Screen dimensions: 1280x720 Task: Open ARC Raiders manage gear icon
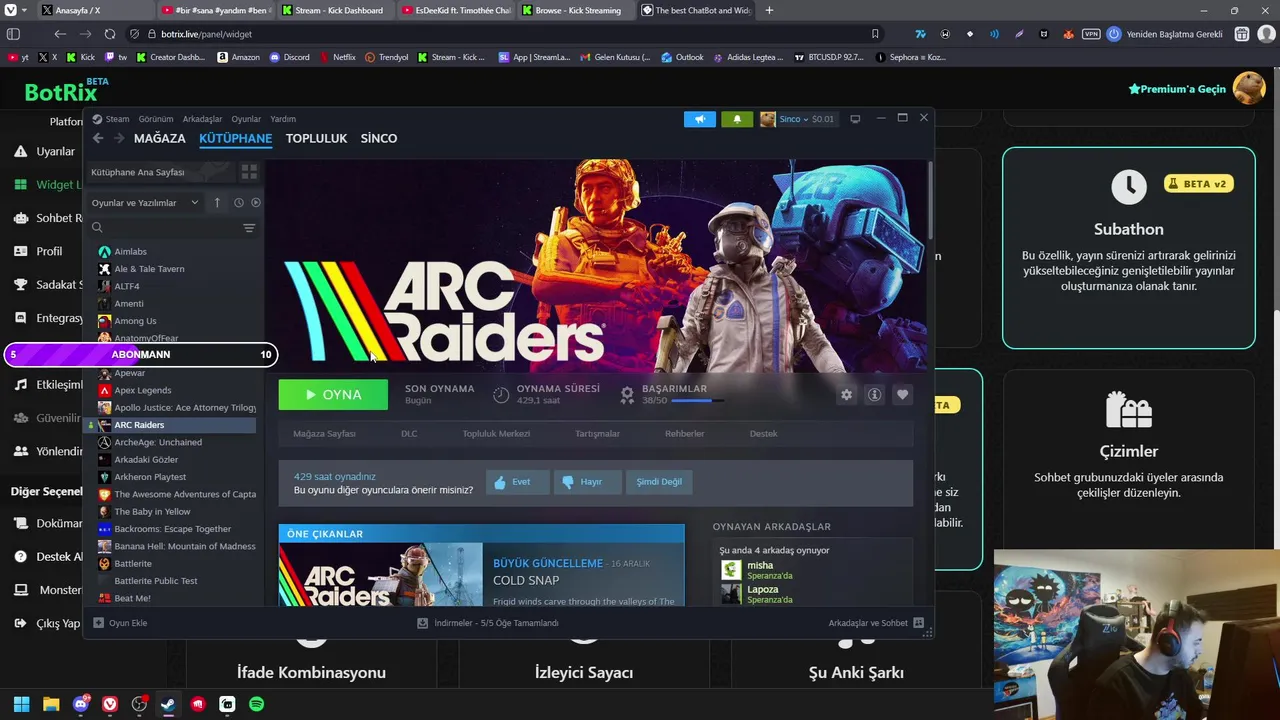tap(847, 395)
